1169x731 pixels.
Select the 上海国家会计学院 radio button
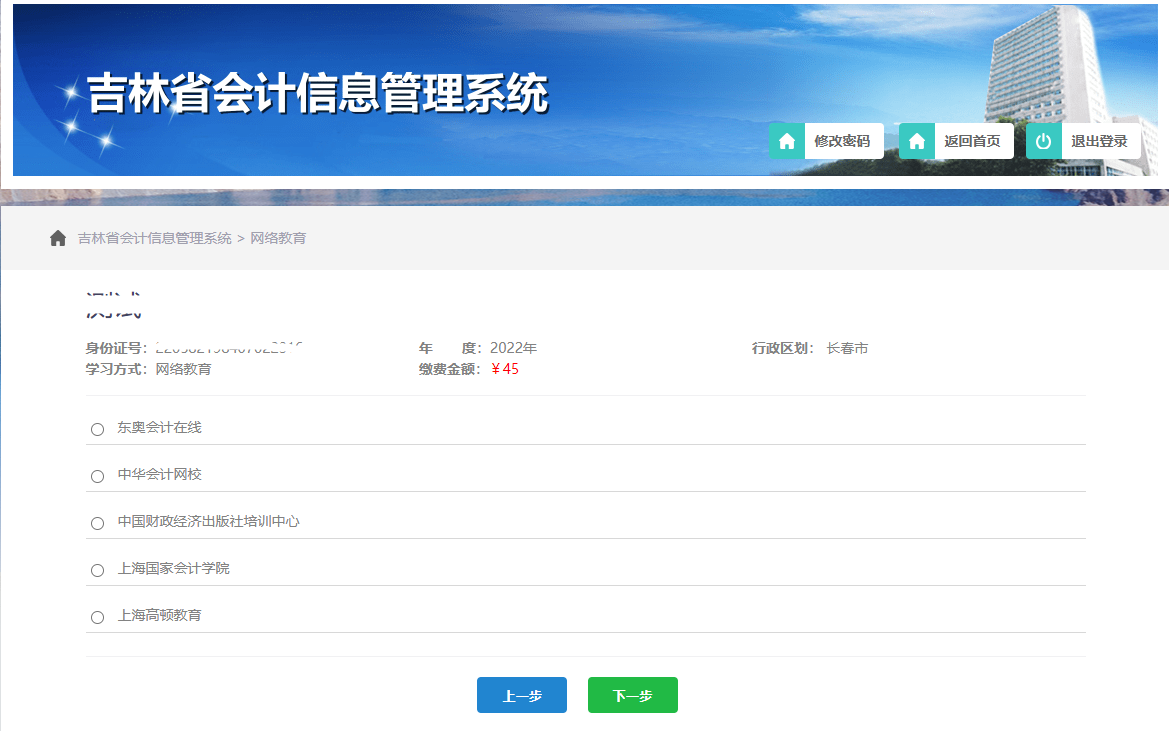pyautogui.click(x=97, y=570)
